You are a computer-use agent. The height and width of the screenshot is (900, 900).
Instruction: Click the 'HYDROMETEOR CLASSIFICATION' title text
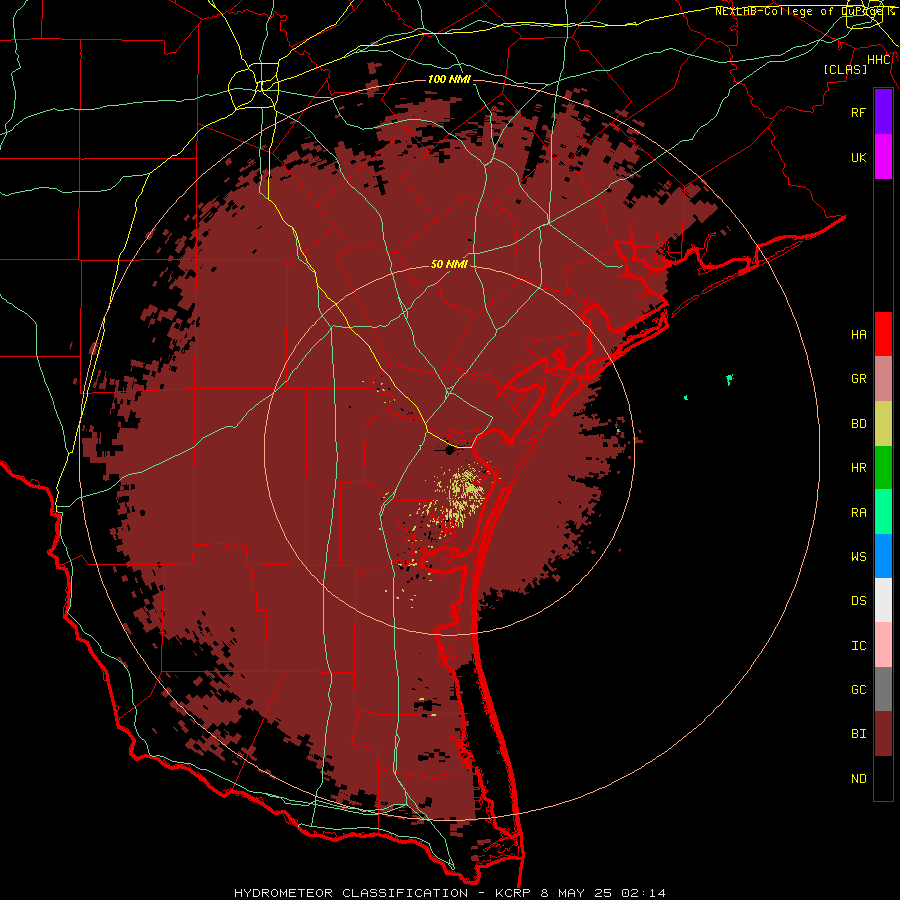tap(351, 893)
